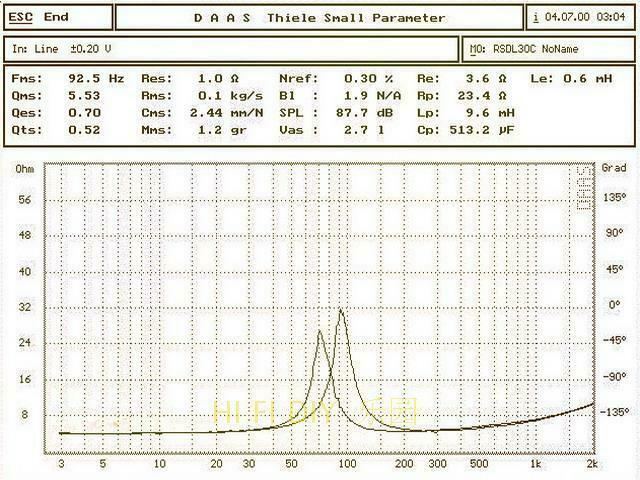Click the 1k frequency axis label

(x=535, y=464)
